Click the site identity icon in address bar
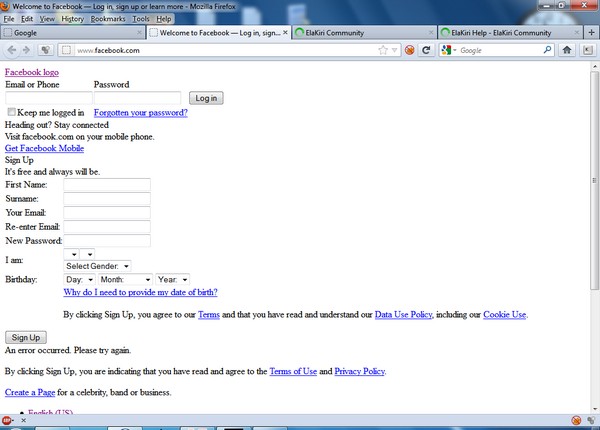The image size is (600, 430). tap(67, 50)
